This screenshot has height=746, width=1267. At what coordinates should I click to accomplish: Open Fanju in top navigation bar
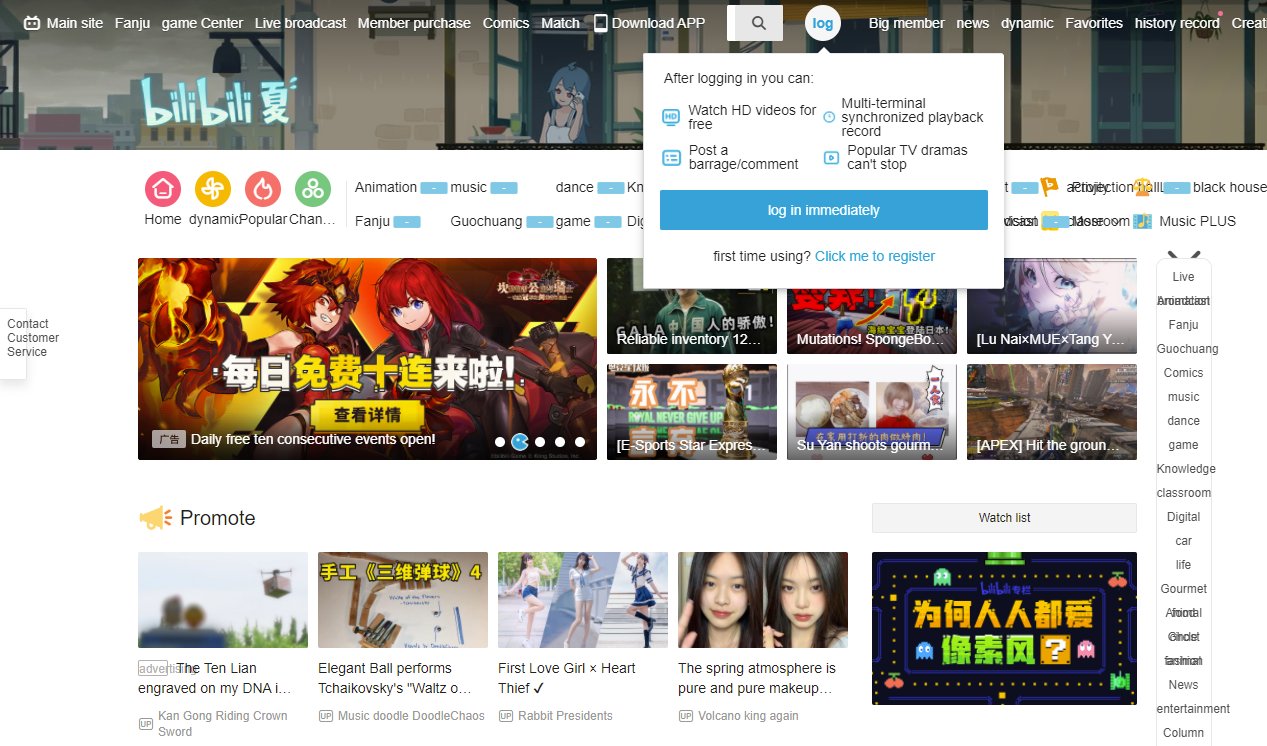[x=132, y=23]
